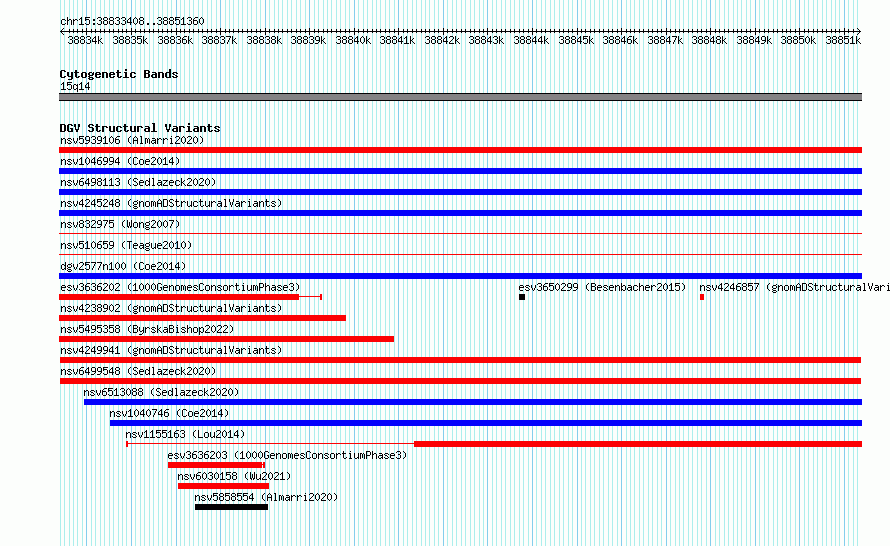Select the red bar under nsv4249941

pos(460,360)
